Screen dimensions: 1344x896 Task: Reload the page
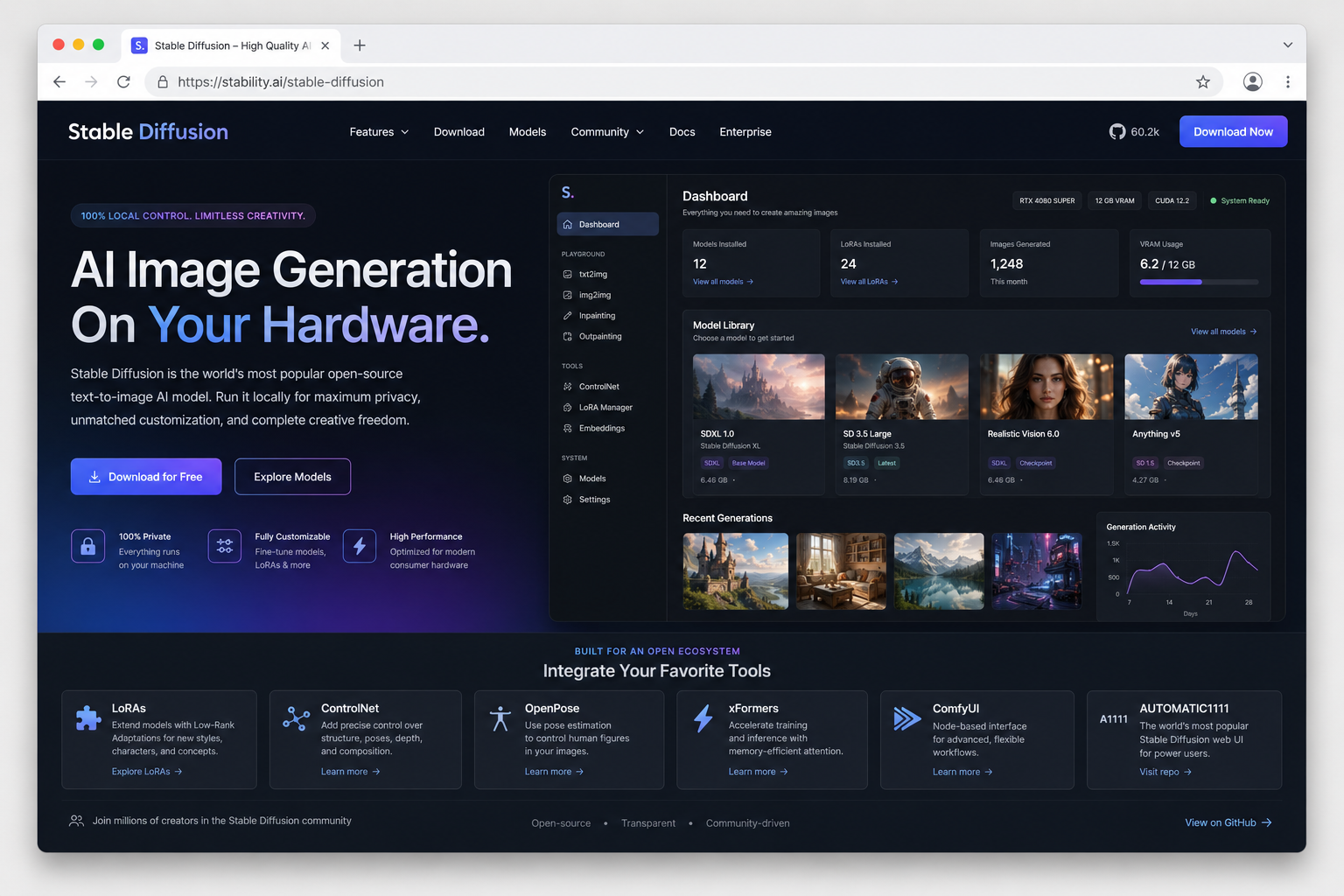point(123,82)
